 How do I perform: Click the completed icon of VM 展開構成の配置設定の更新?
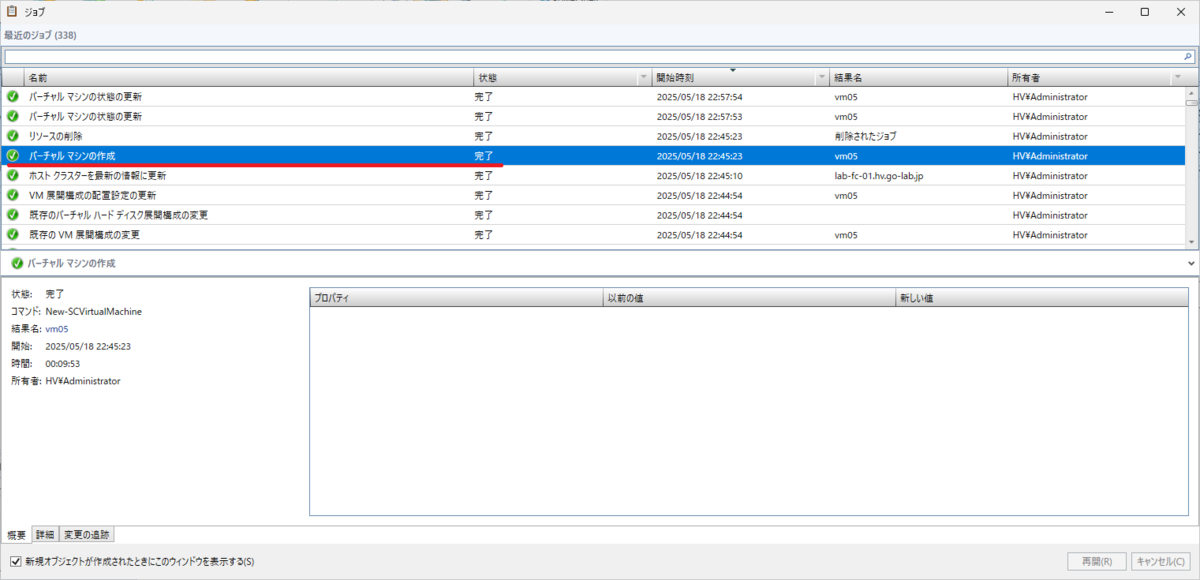coord(13,195)
